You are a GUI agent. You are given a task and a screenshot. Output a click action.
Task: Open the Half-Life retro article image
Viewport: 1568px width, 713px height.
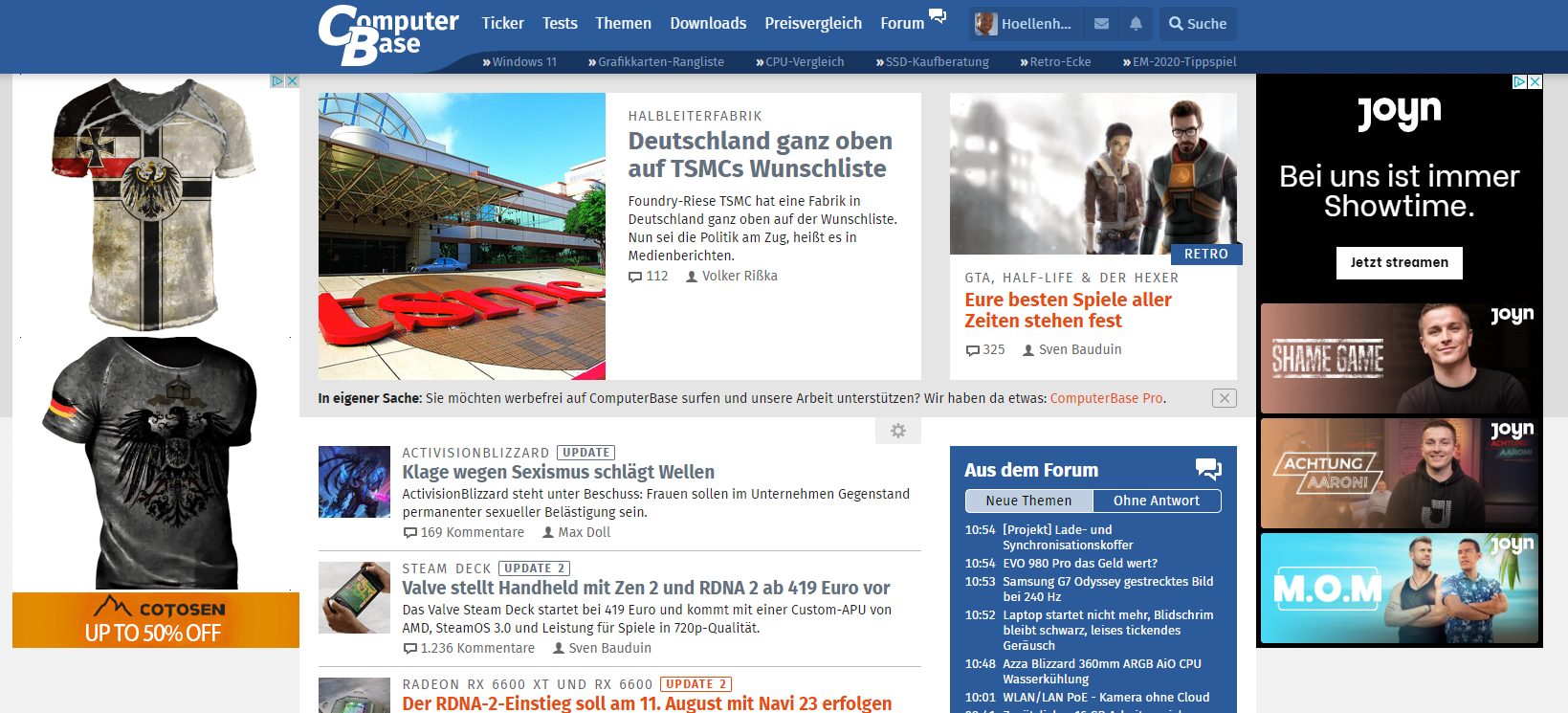pyautogui.click(x=1093, y=173)
